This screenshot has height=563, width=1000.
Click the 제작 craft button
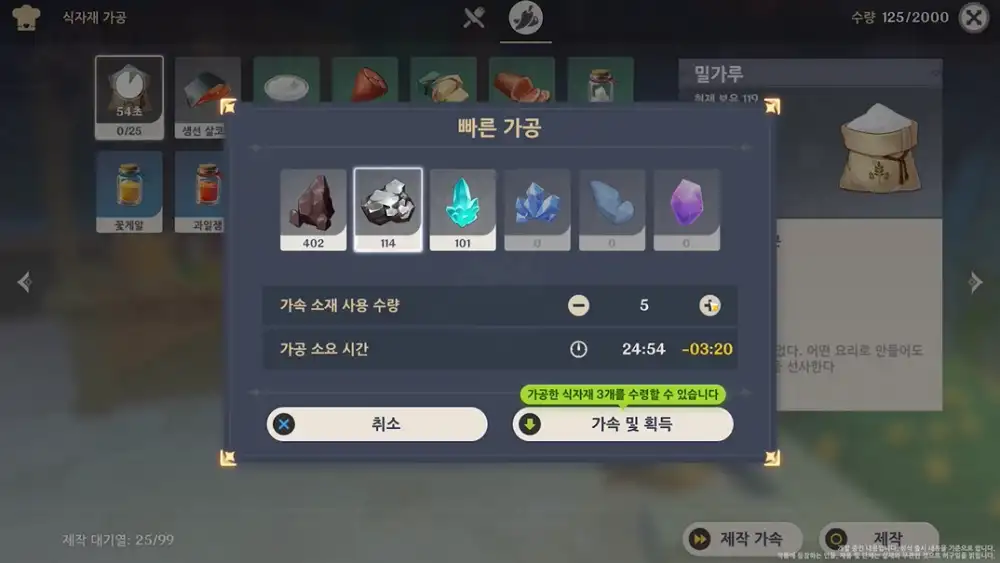tap(879, 539)
